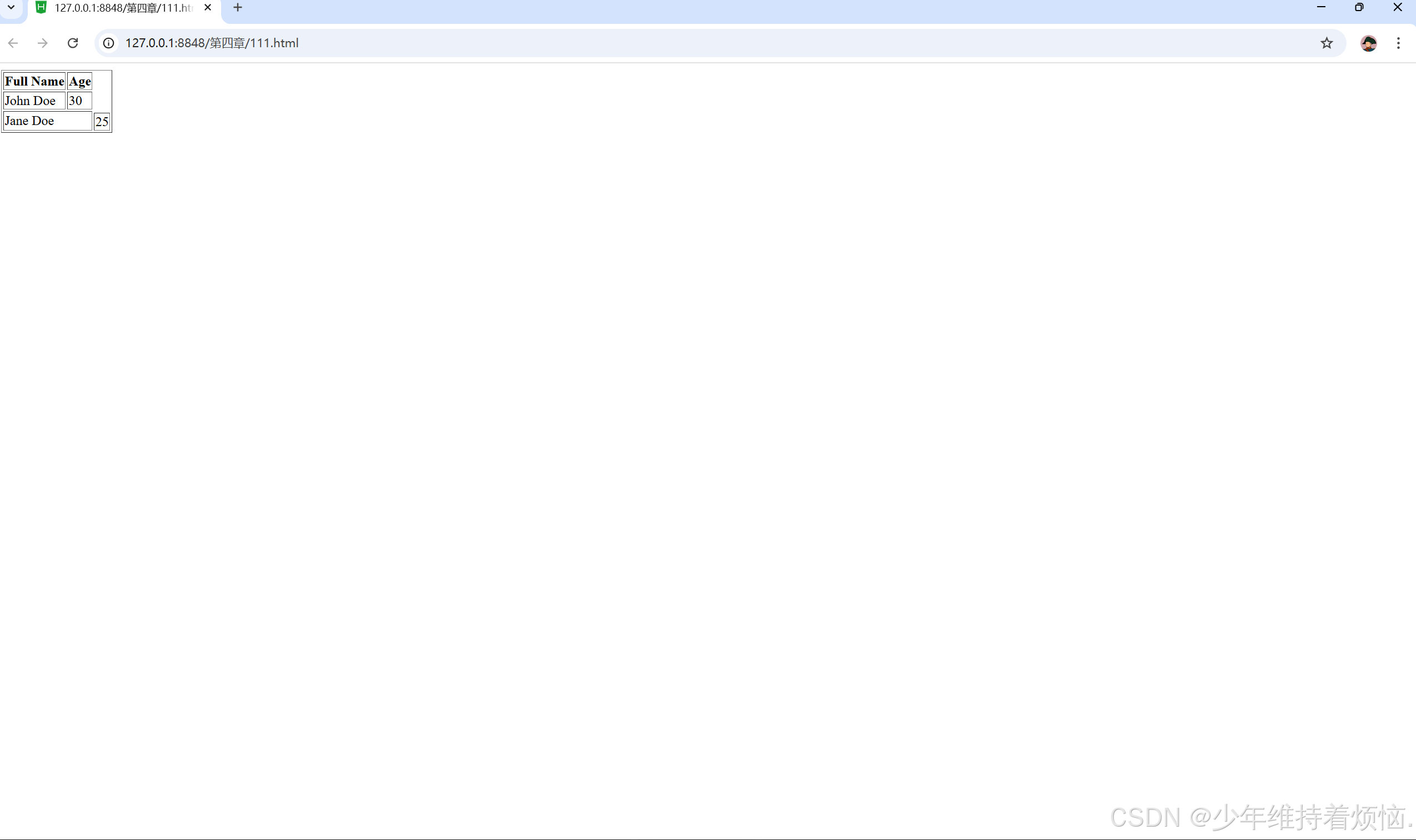Open Chrome three-dot menu
1416x840 pixels.
pyautogui.click(x=1398, y=43)
